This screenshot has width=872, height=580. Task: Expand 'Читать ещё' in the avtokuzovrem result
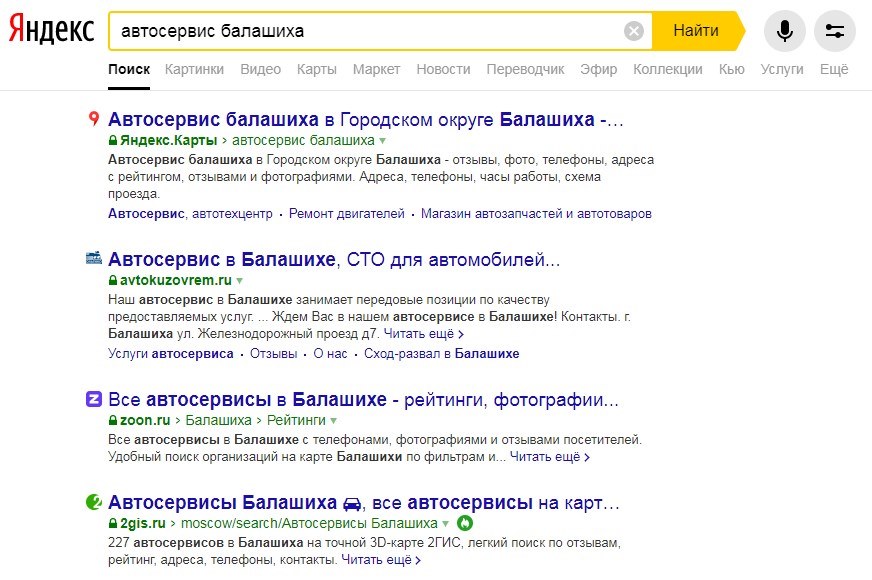click(423, 334)
